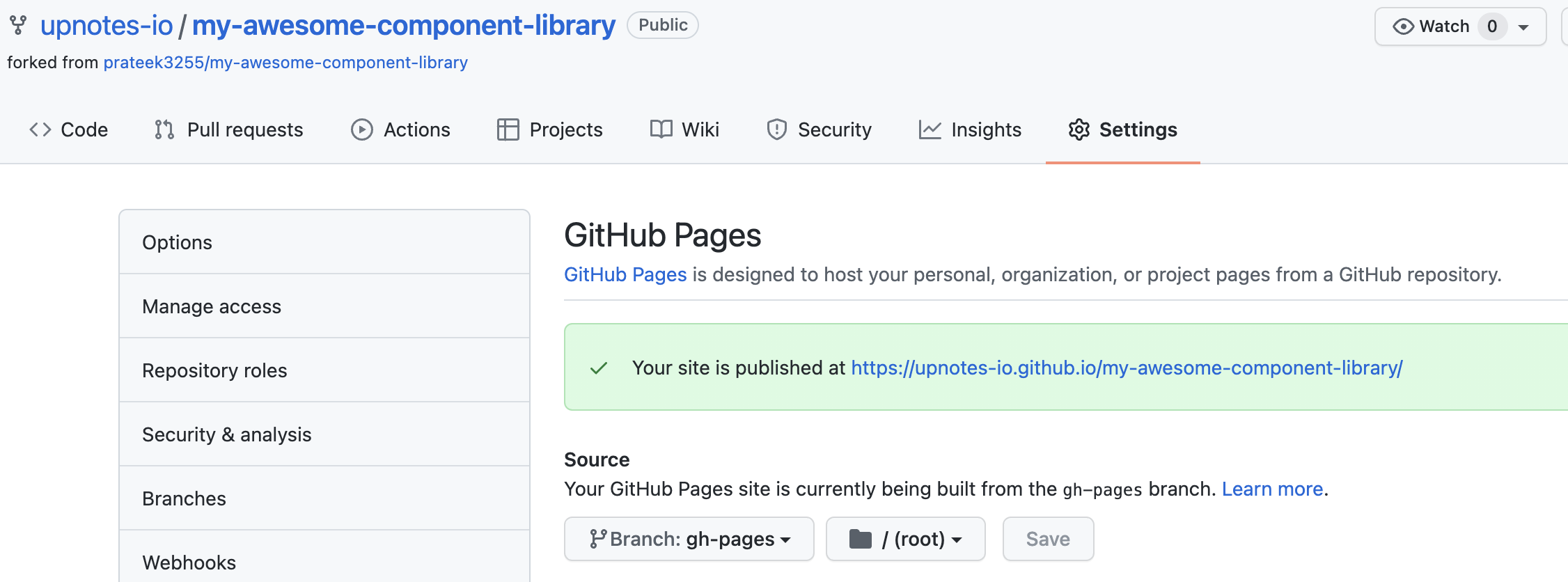Click the Actions play-circle icon

(361, 129)
